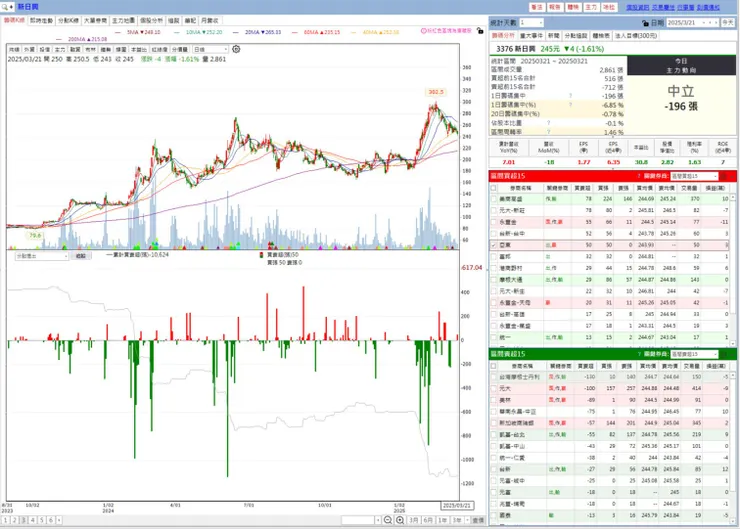
Task: Set chart range to 6月
Action: pyautogui.click(x=428, y=520)
